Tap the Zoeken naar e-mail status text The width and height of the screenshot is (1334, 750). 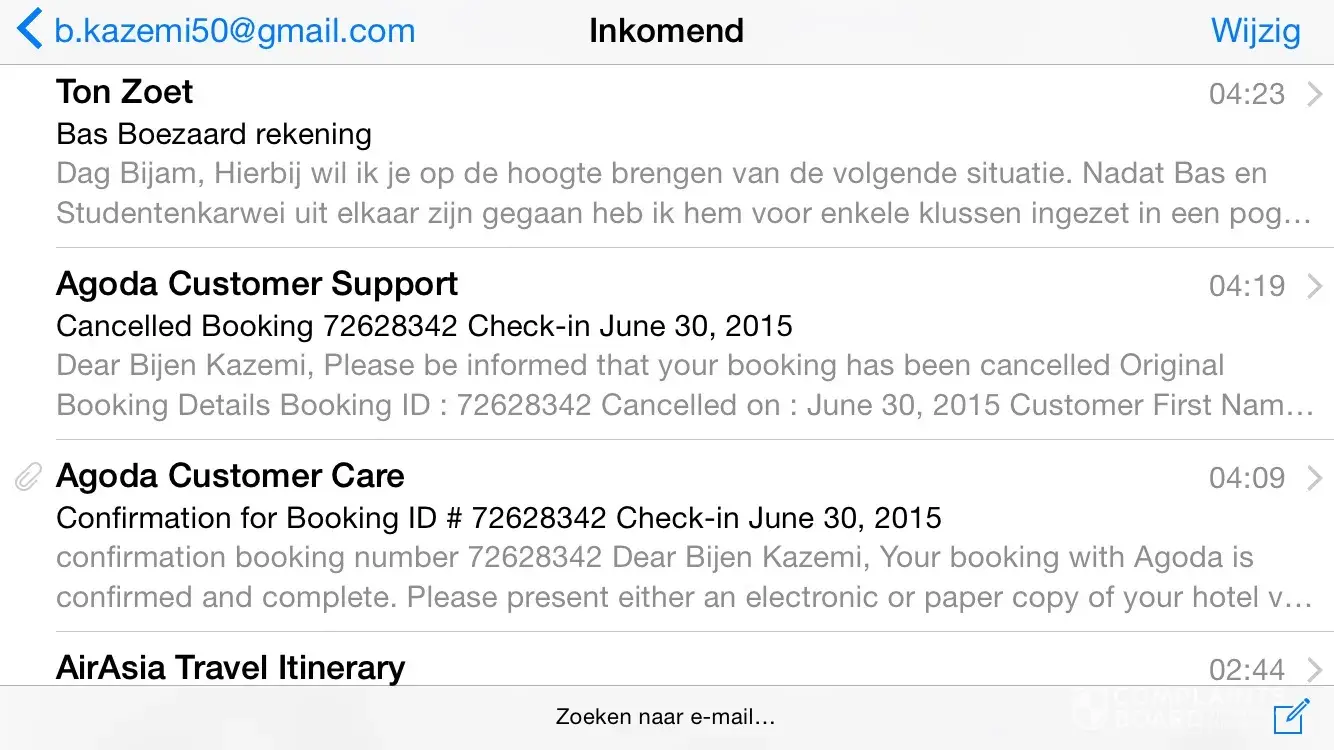pyautogui.click(x=666, y=717)
